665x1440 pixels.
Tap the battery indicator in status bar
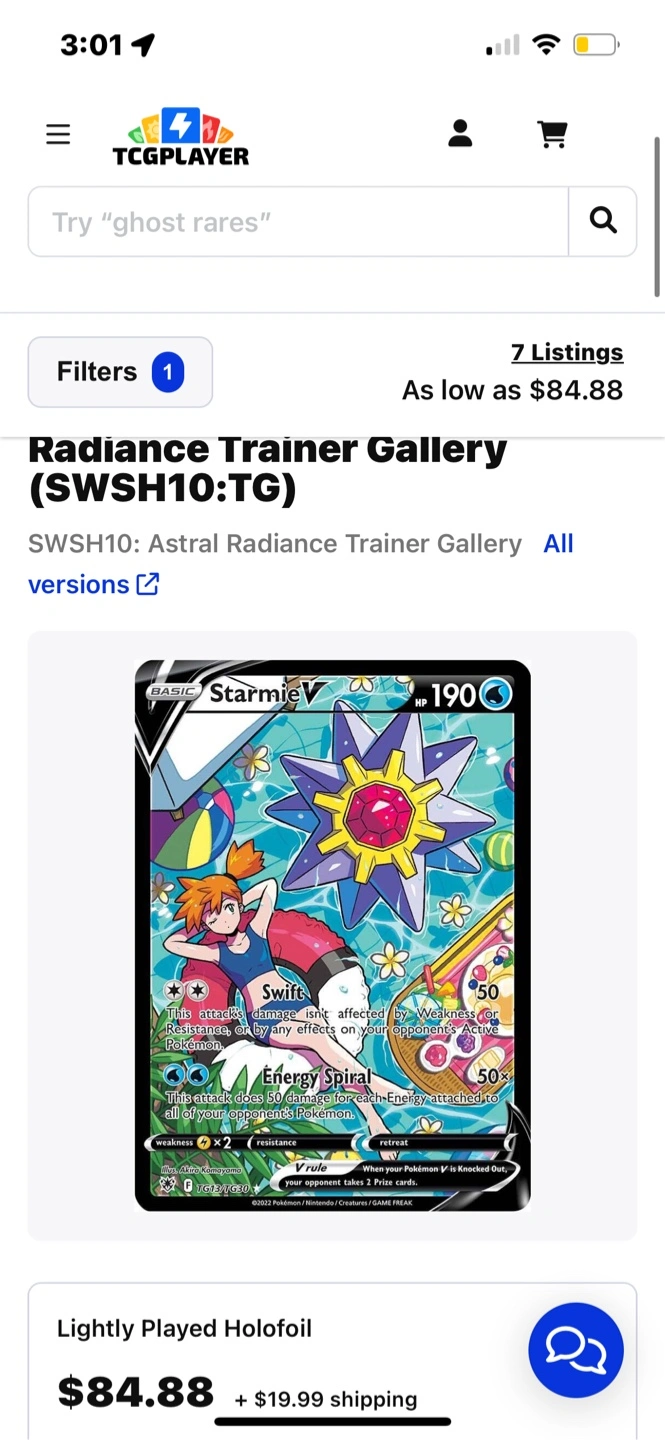(596, 44)
